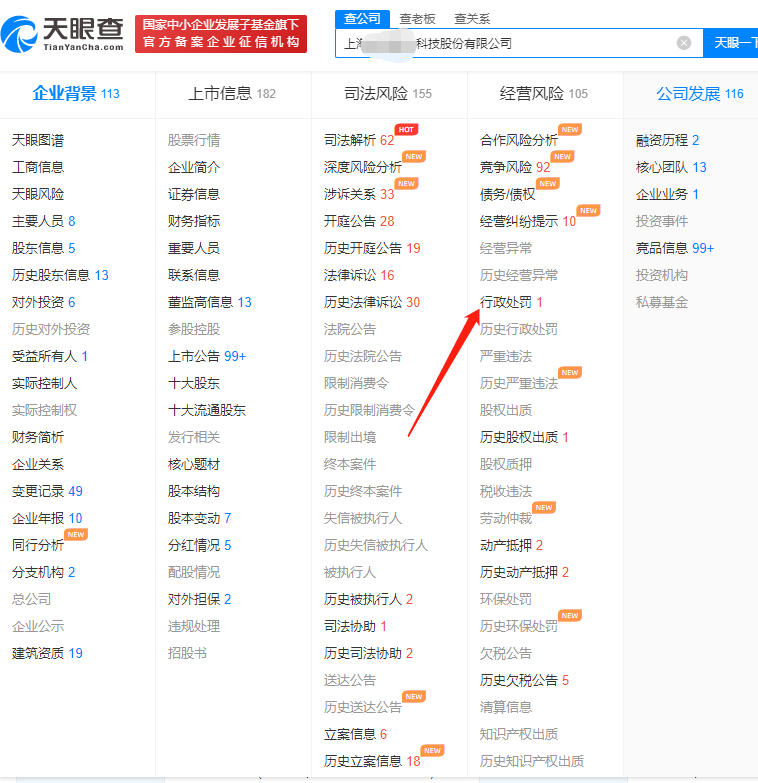This screenshot has height=783, width=758.
Task: Open 竞品信息 under company development
Action: [x=662, y=248]
